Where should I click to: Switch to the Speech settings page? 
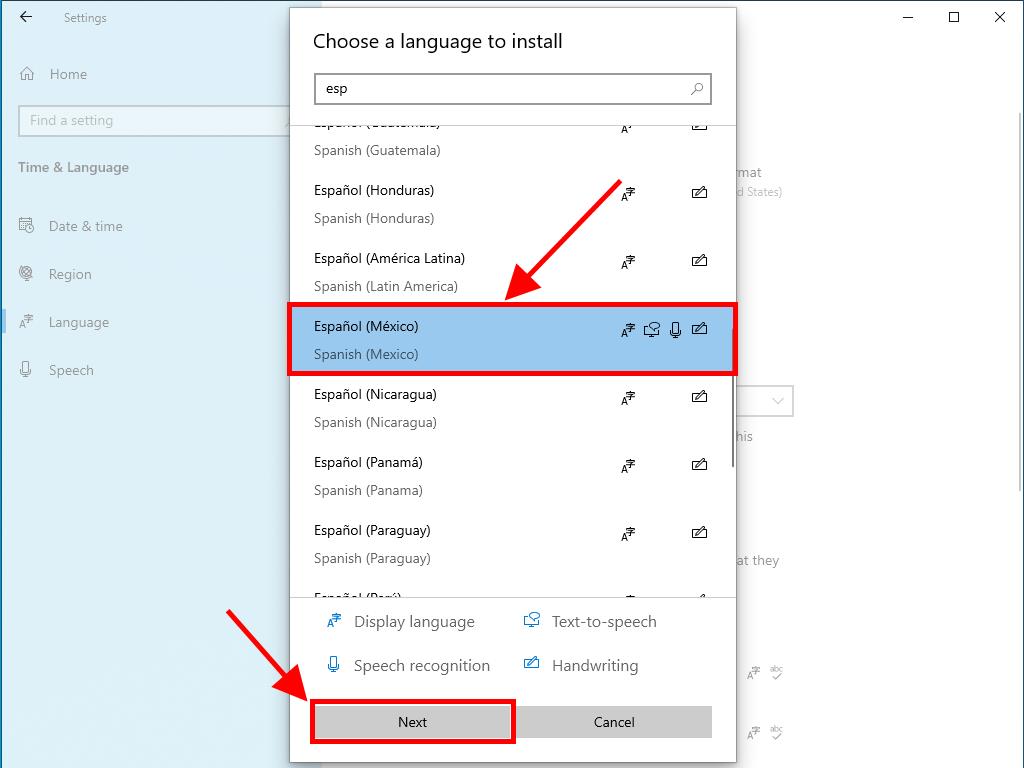(70, 370)
